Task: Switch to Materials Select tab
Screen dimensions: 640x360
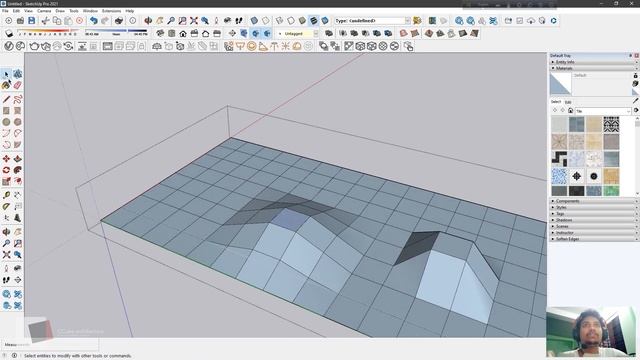Action: pyautogui.click(x=556, y=102)
